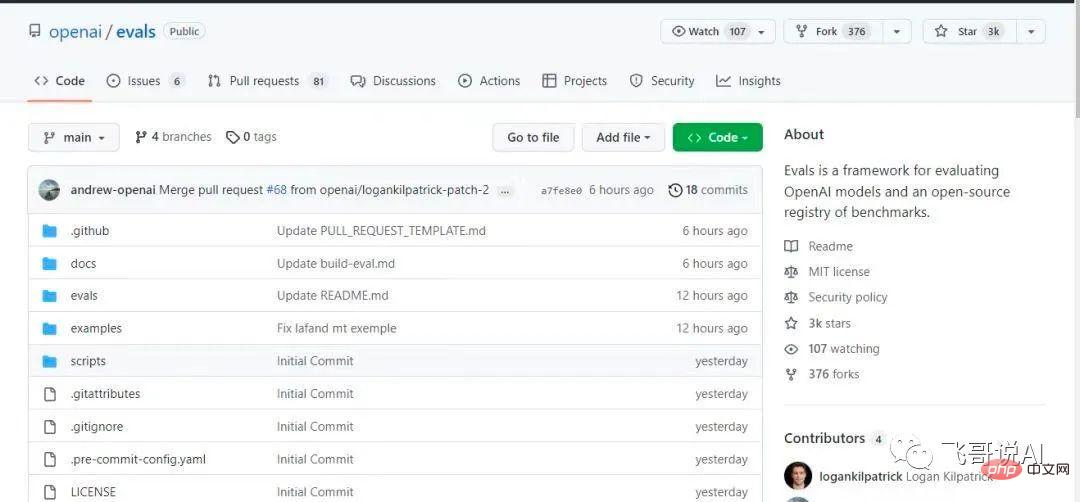Open the .gitattributes file
The width and height of the screenshot is (1080, 502).
click(x=105, y=394)
